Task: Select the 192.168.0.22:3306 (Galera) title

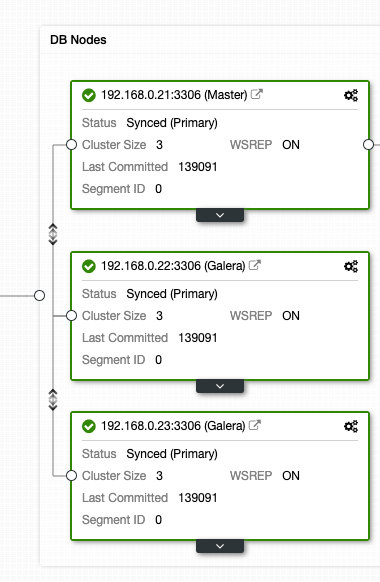Action: click(173, 266)
